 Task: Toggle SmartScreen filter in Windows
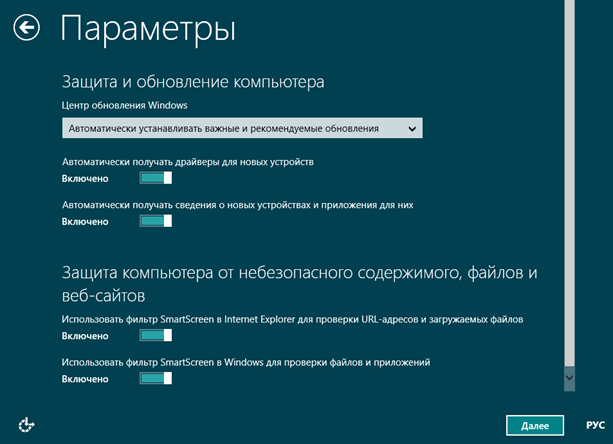pos(156,378)
